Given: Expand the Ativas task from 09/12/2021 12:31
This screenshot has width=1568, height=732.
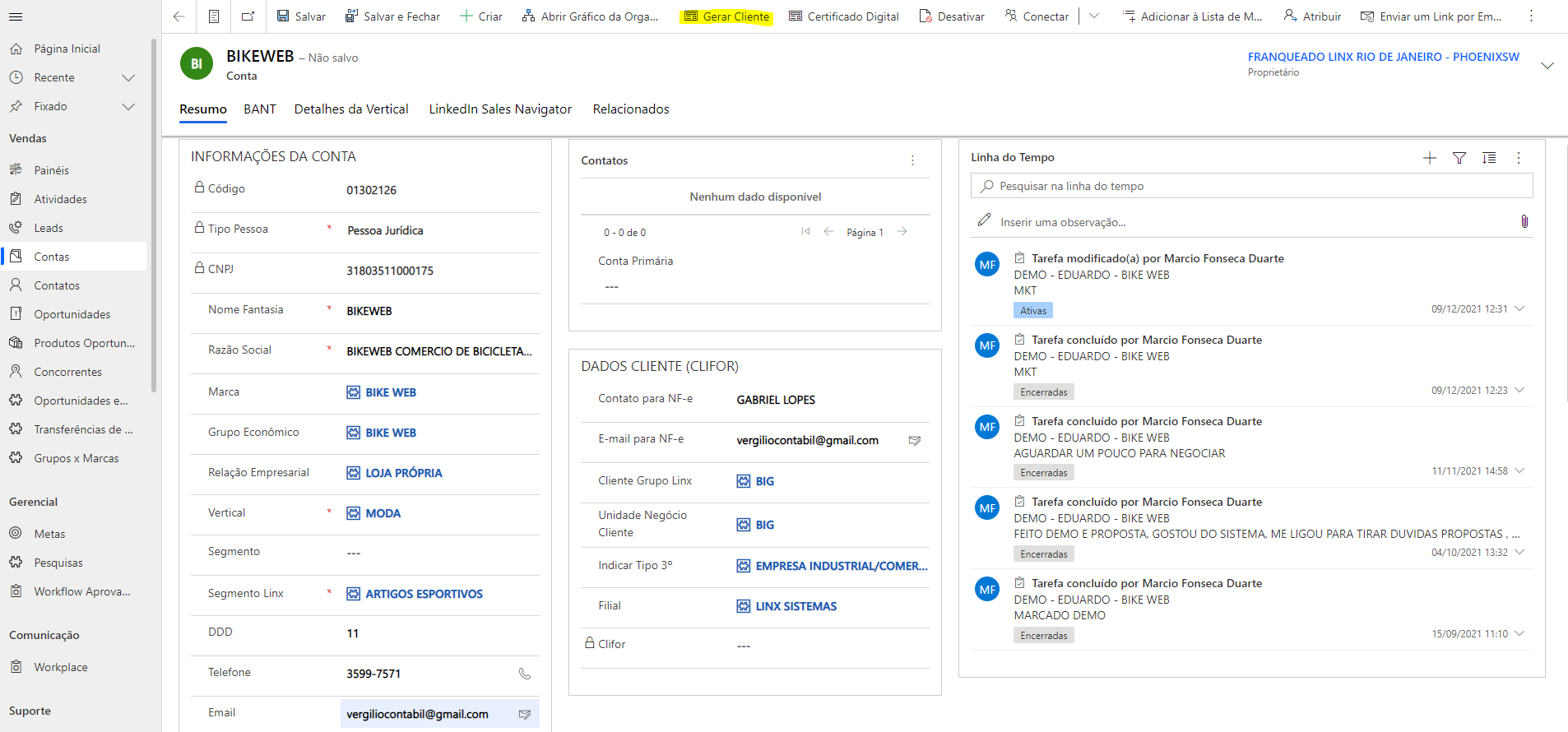Looking at the screenshot, I should (x=1519, y=309).
